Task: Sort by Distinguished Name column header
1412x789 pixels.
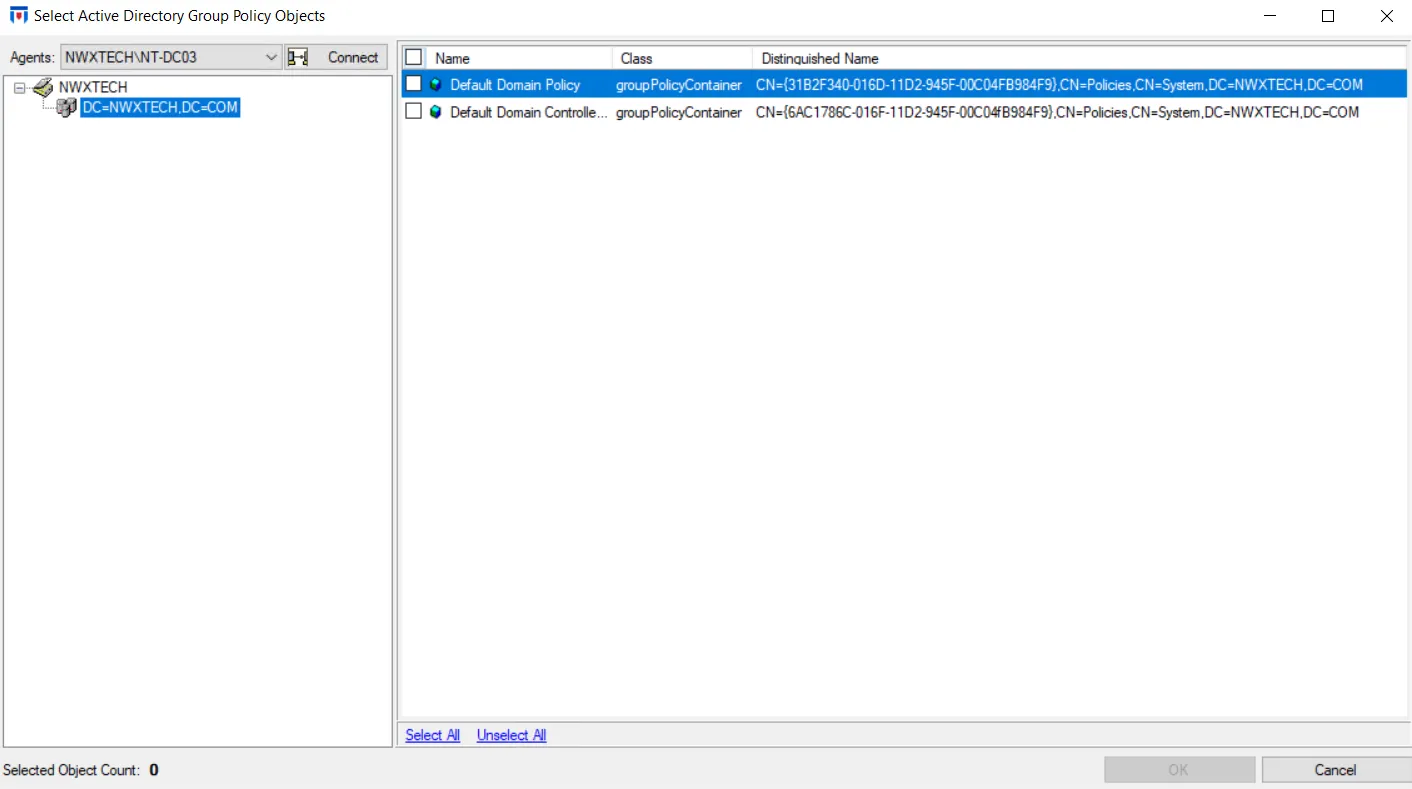Action: coord(1079,58)
